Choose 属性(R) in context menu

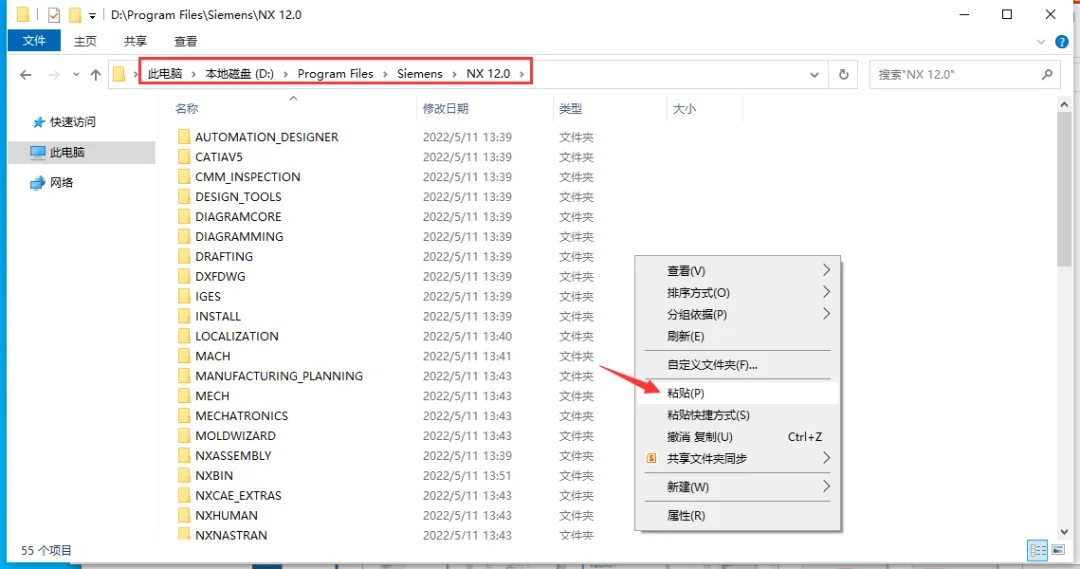click(737, 516)
